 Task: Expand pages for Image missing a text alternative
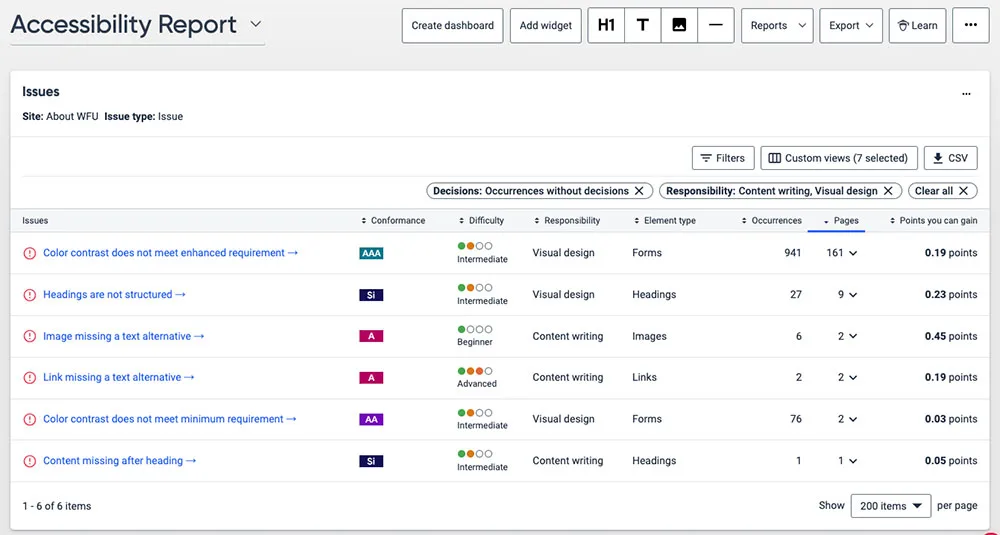853,336
